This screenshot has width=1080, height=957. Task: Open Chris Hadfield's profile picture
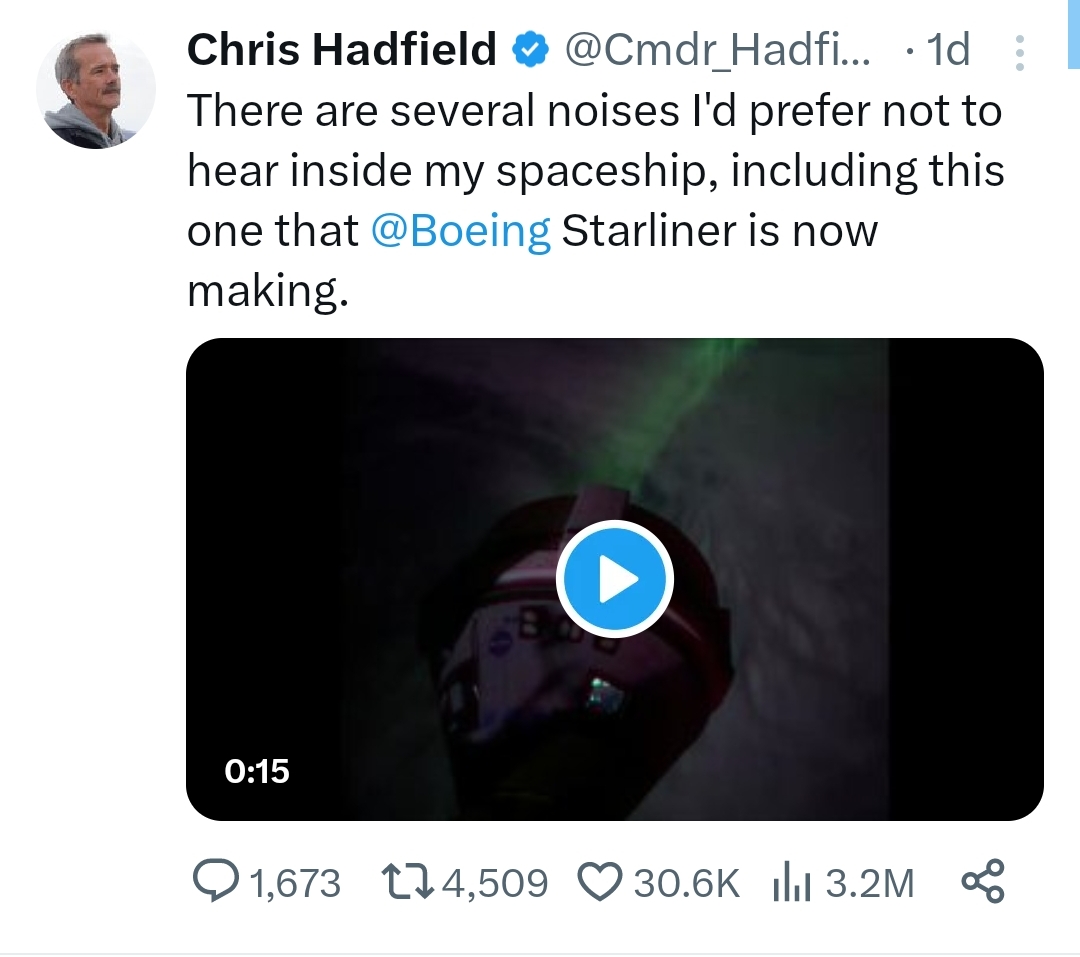tap(96, 90)
